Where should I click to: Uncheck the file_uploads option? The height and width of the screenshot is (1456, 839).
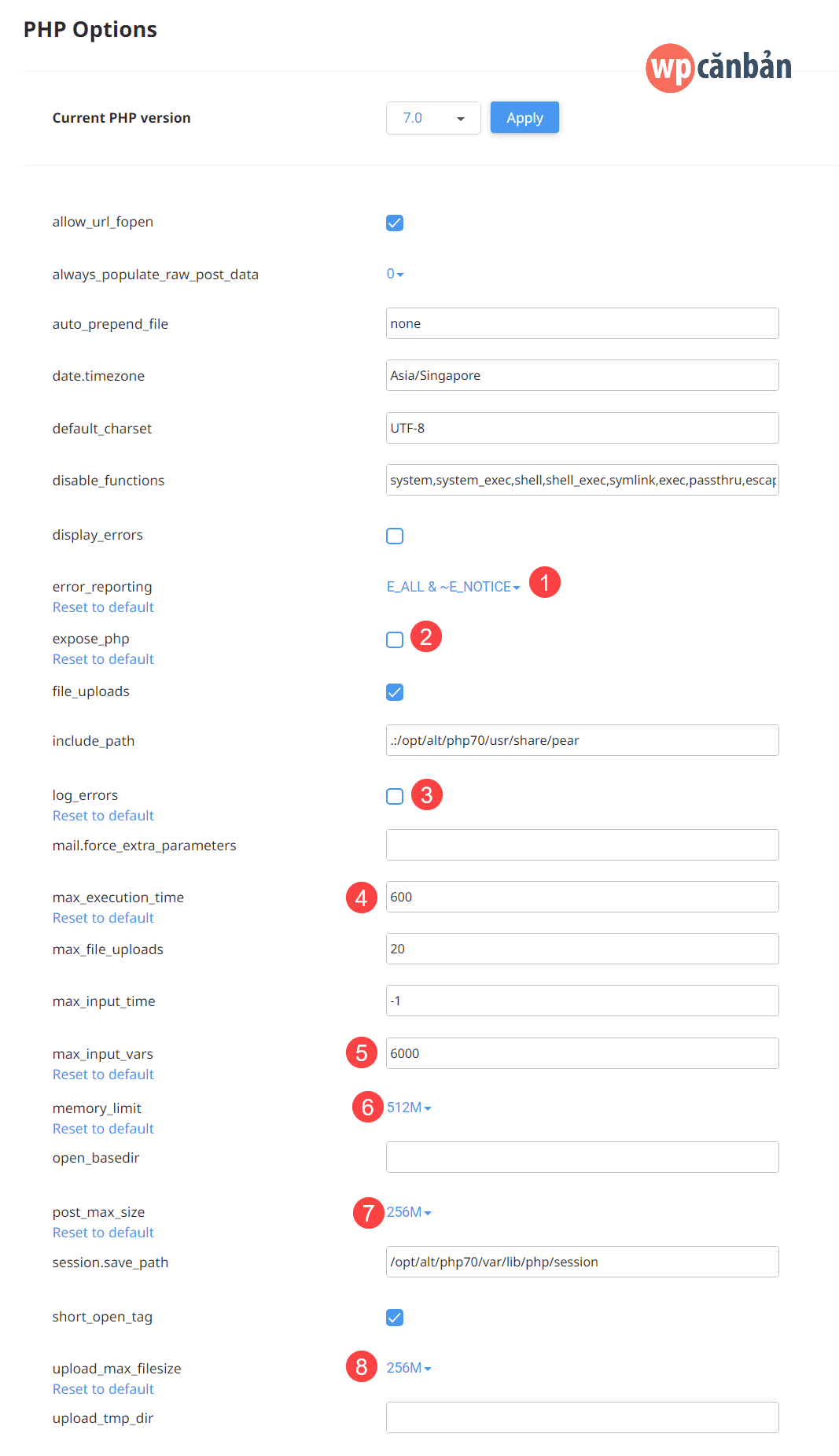pyautogui.click(x=394, y=692)
